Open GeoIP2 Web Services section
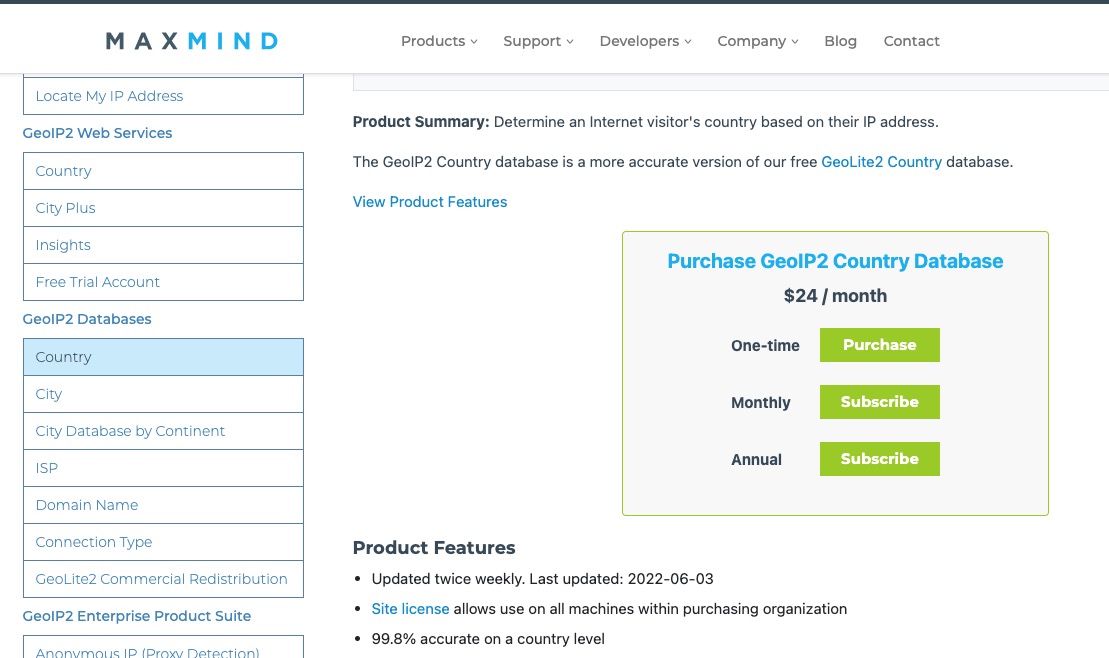1109x658 pixels. (97, 132)
